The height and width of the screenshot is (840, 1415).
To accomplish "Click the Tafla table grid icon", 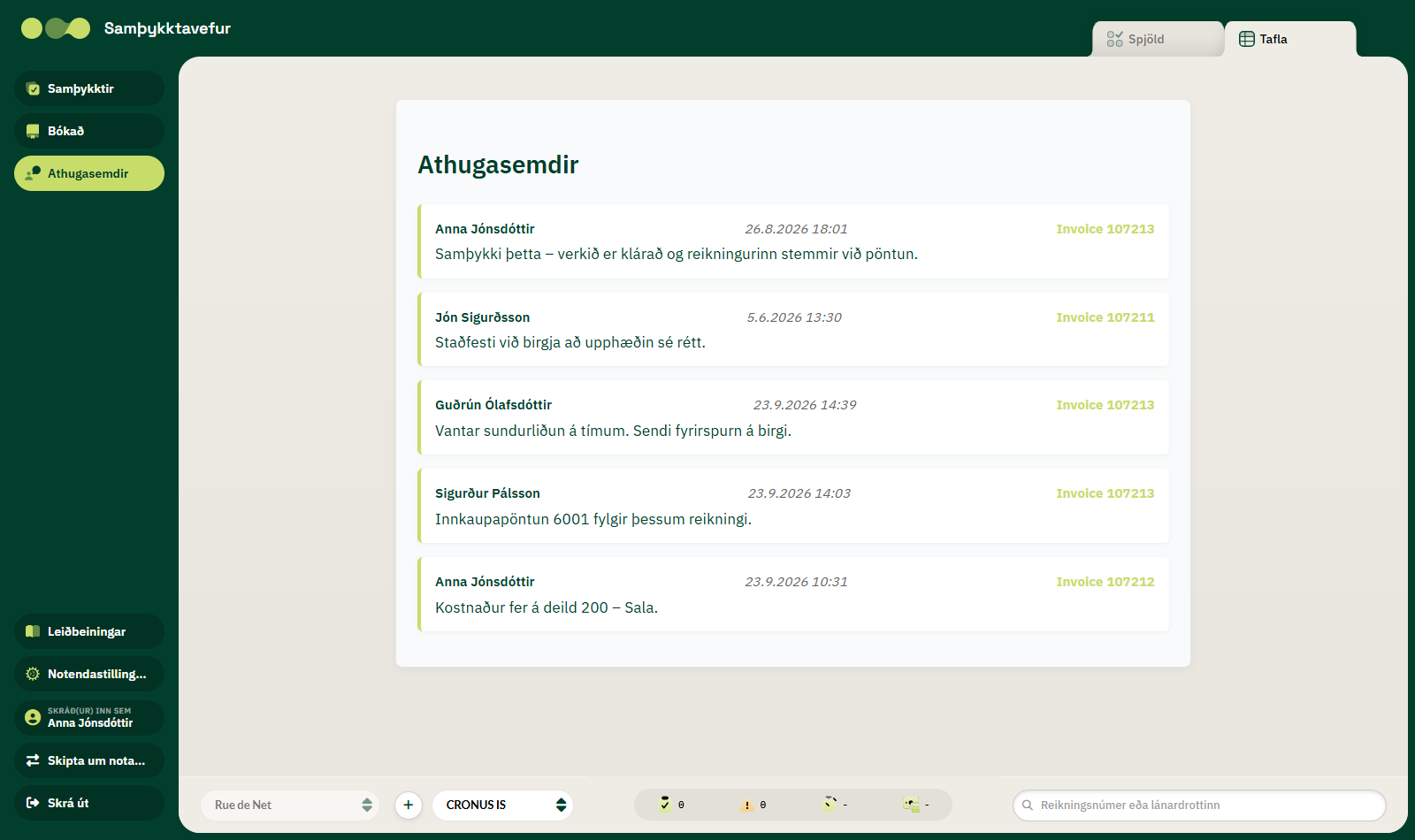I will coord(1247,39).
